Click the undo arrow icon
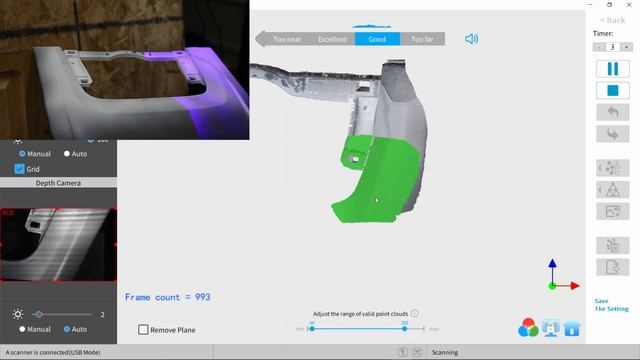Screen dimensions: 640x360 (612, 112)
